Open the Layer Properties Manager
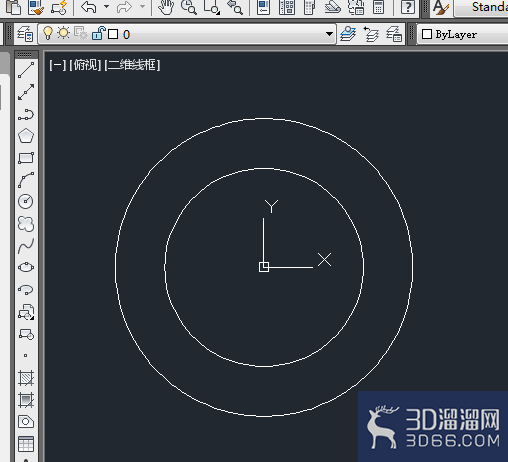Image resolution: width=508 pixels, height=462 pixels. (25, 34)
